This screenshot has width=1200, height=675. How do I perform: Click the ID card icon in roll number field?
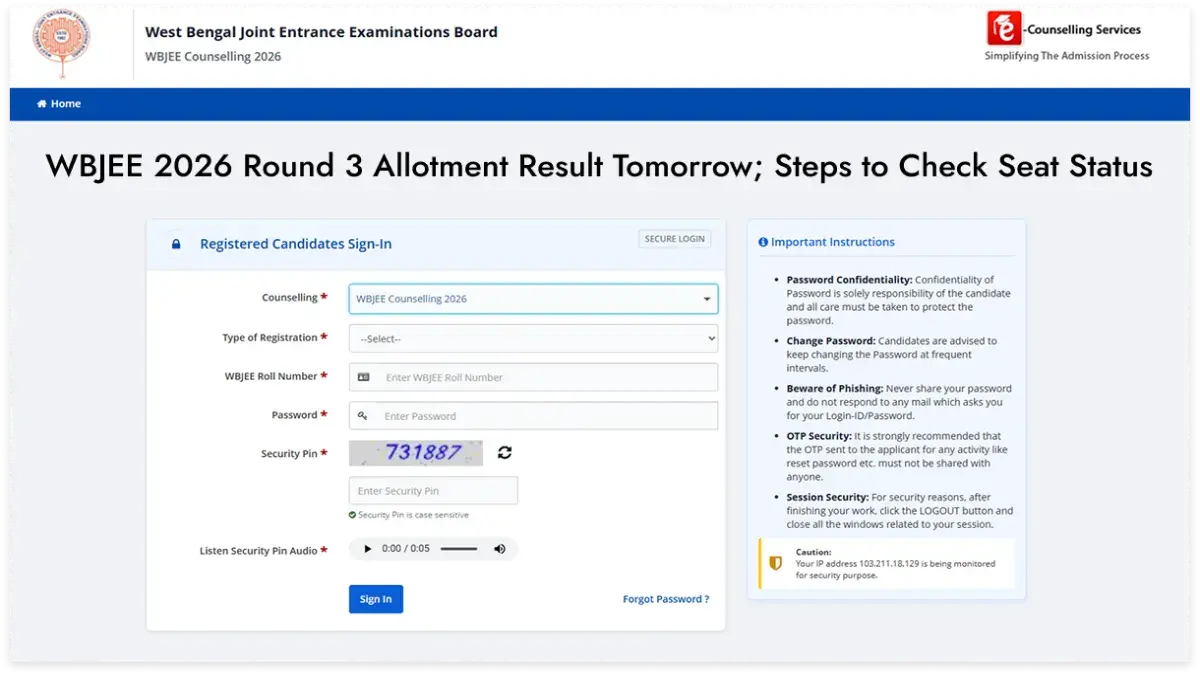tap(363, 377)
